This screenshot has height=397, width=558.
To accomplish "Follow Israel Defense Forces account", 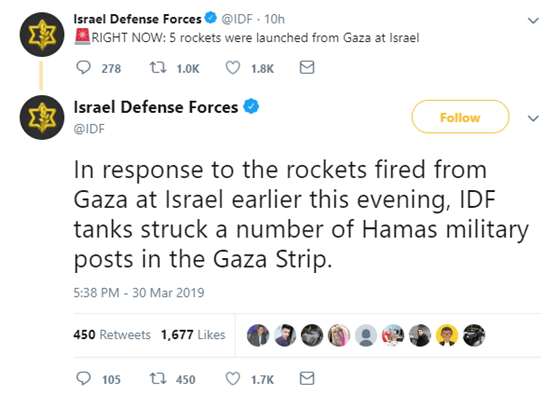I will click(460, 117).
